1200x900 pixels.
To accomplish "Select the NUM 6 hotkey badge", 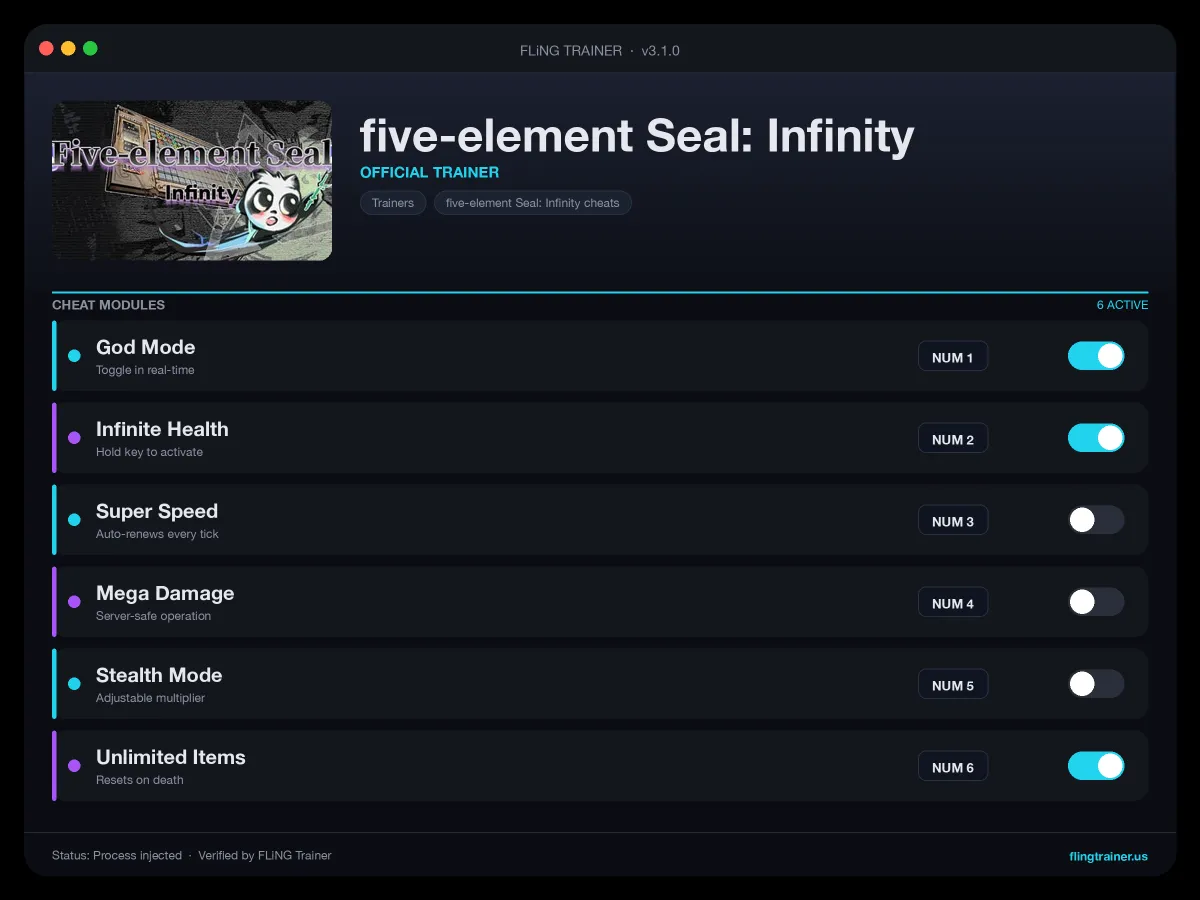I will pyautogui.click(x=953, y=767).
